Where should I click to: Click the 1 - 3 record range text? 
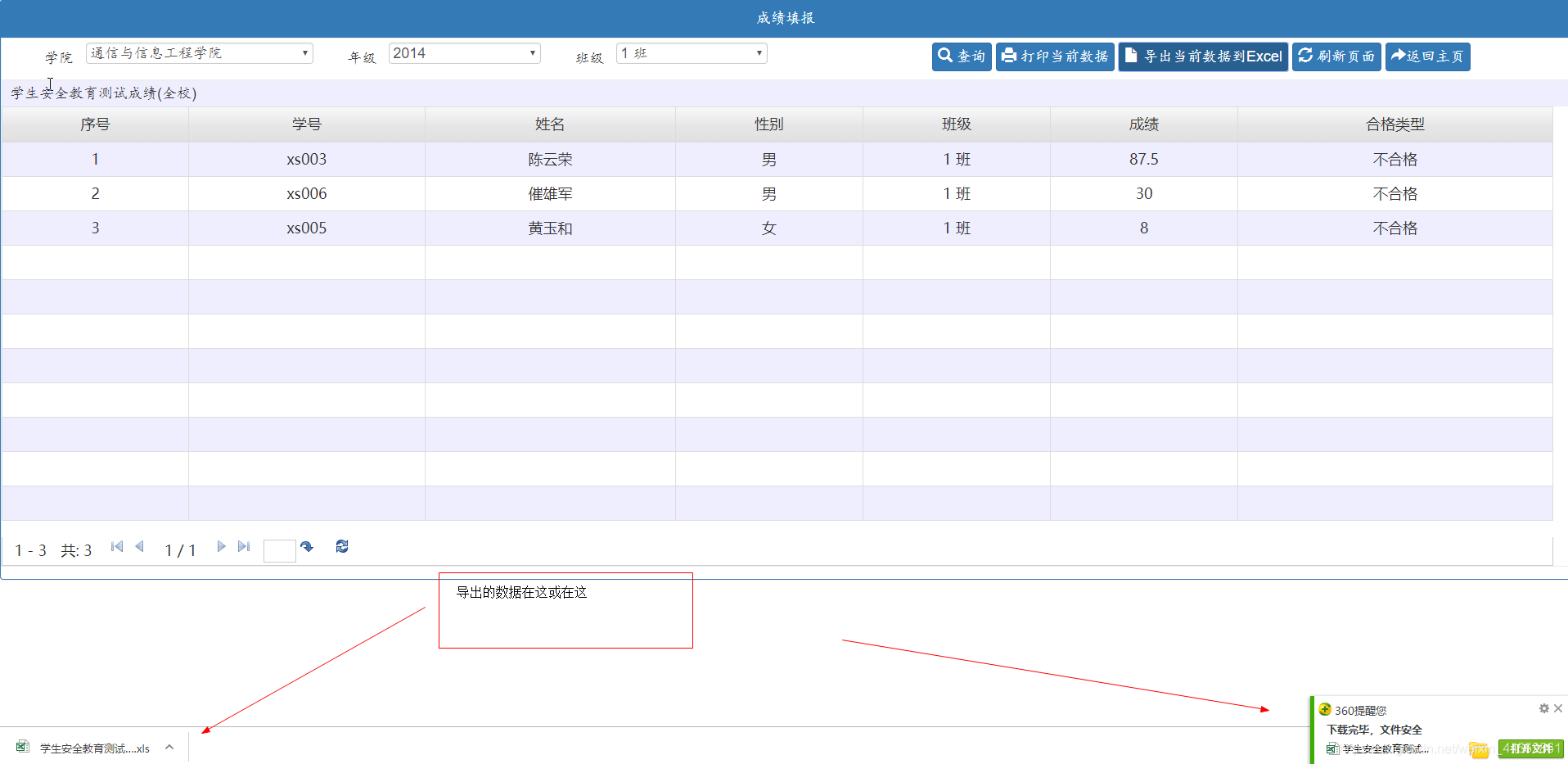31,550
